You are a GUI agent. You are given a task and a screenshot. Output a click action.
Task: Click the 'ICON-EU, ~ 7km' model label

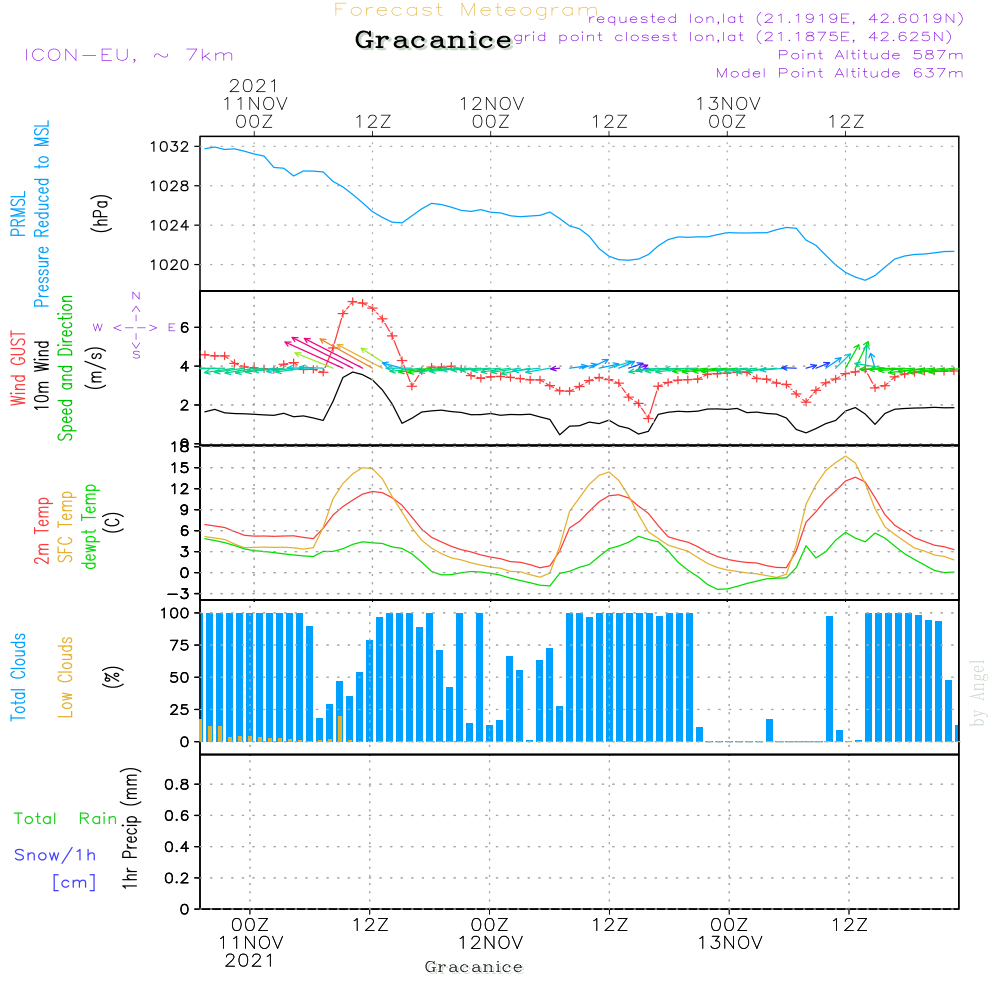[129, 55]
